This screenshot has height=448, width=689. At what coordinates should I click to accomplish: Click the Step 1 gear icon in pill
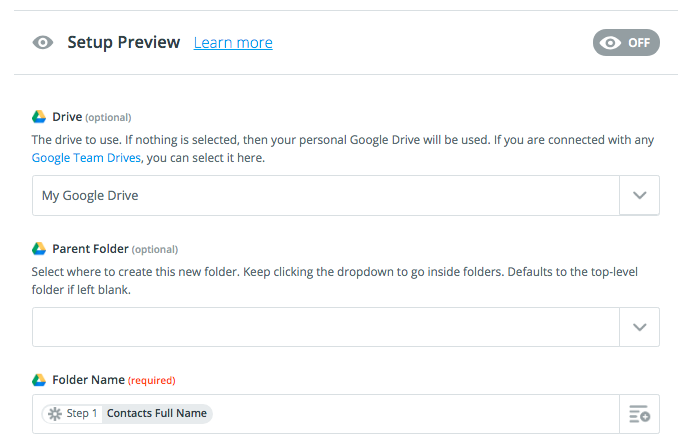click(x=55, y=414)
